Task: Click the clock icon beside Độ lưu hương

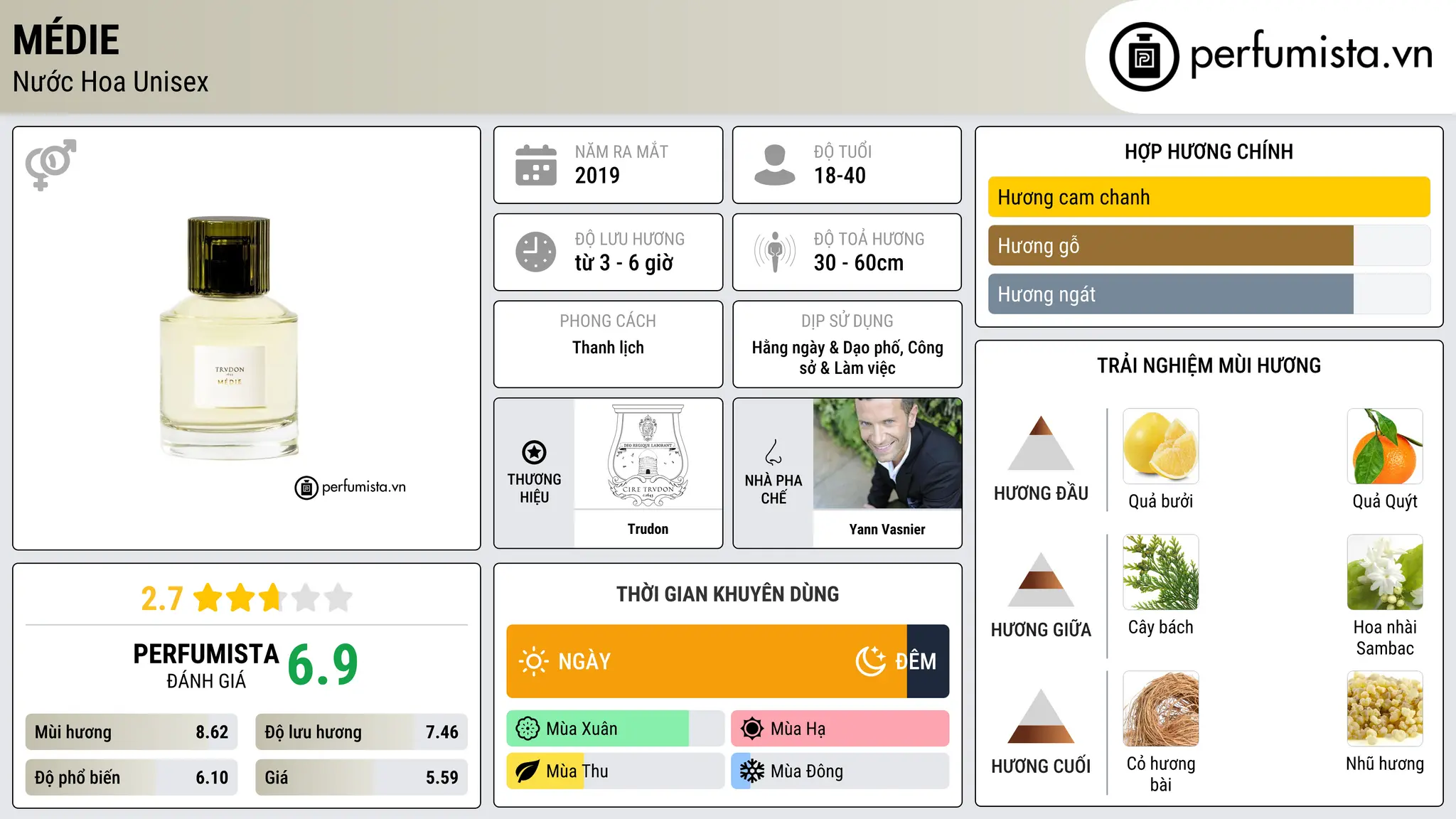Action: coord(536,252)
